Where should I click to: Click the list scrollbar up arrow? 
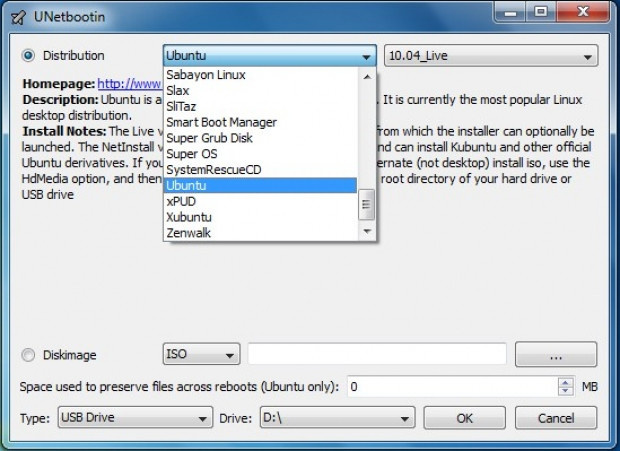coord(367,76)
